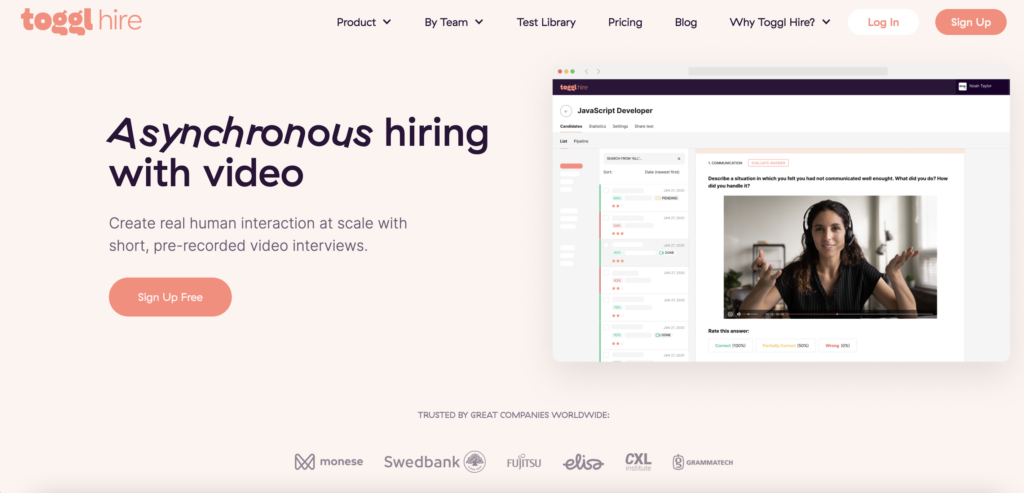Expand the Product dropdown menu
The image size is (1024, 493).
click(364, 22)
